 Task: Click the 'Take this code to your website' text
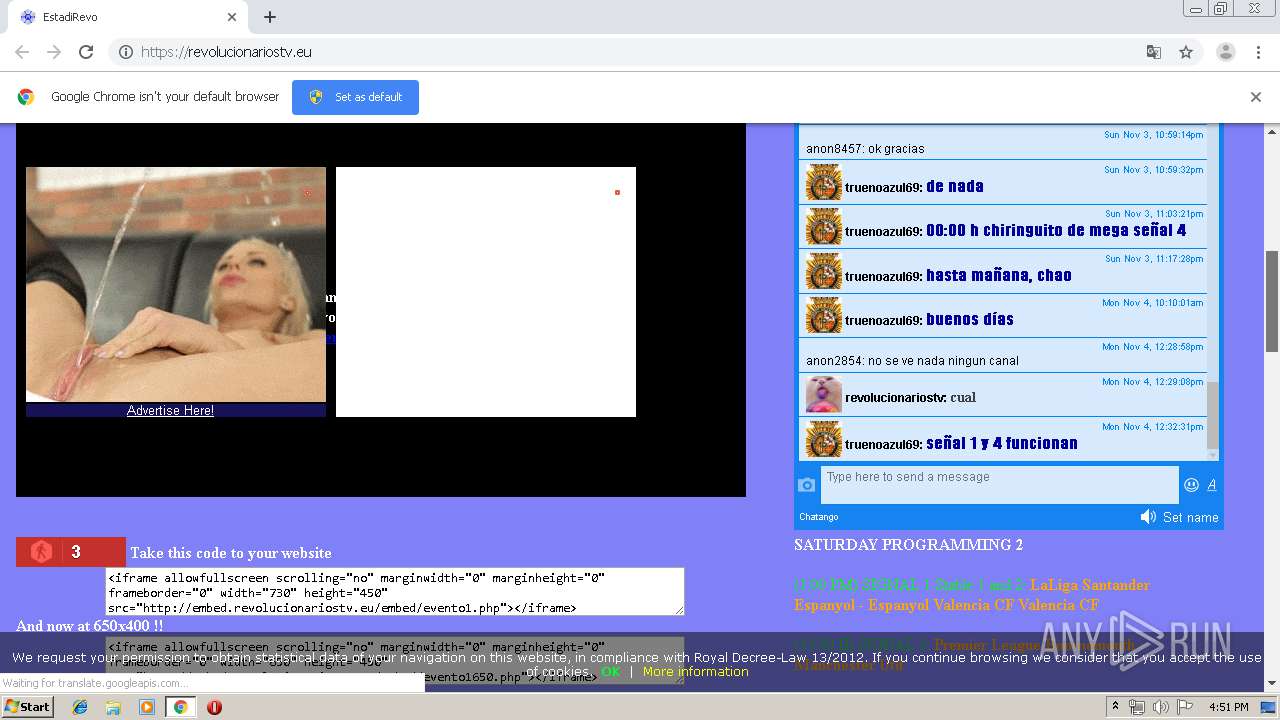230,553
